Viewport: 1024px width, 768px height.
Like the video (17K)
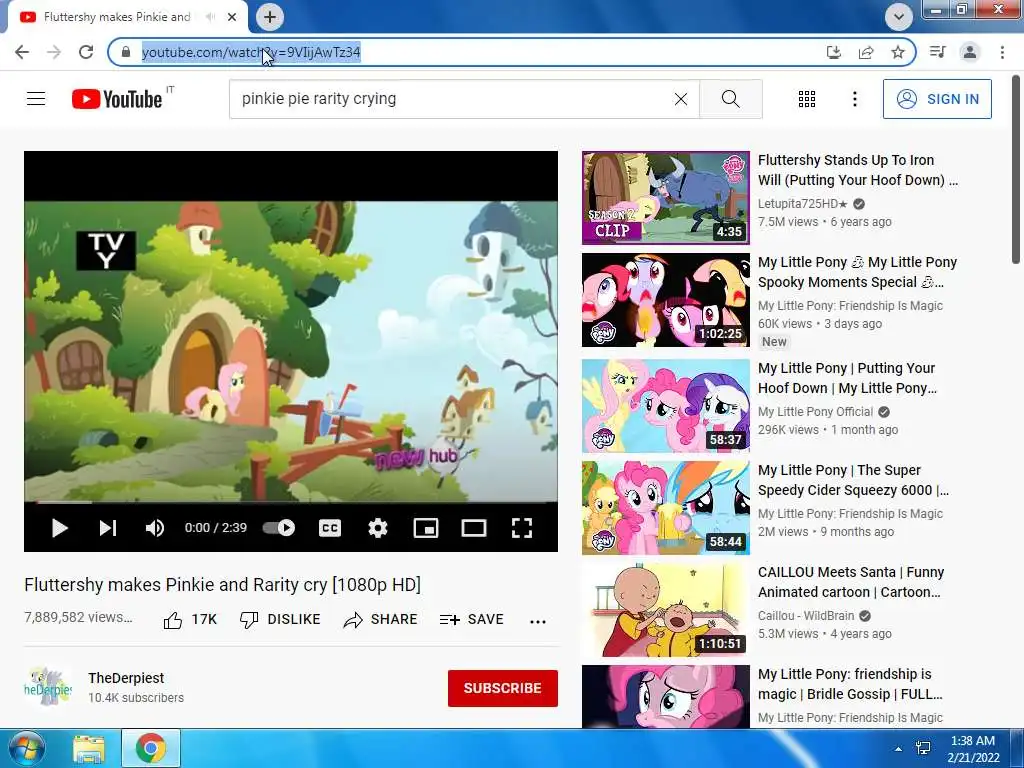(x=189, y=619)
